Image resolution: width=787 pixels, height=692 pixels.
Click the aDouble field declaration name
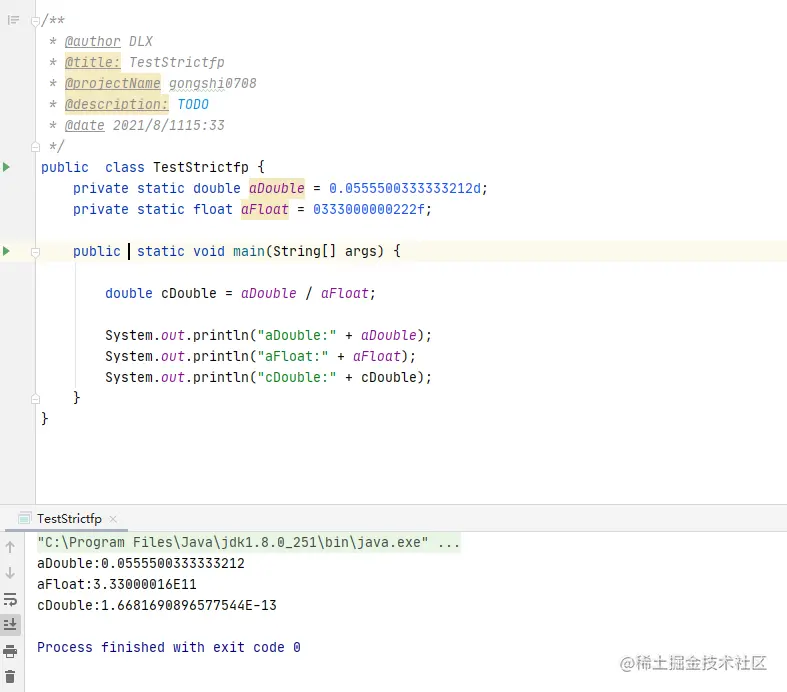point(277,188)
